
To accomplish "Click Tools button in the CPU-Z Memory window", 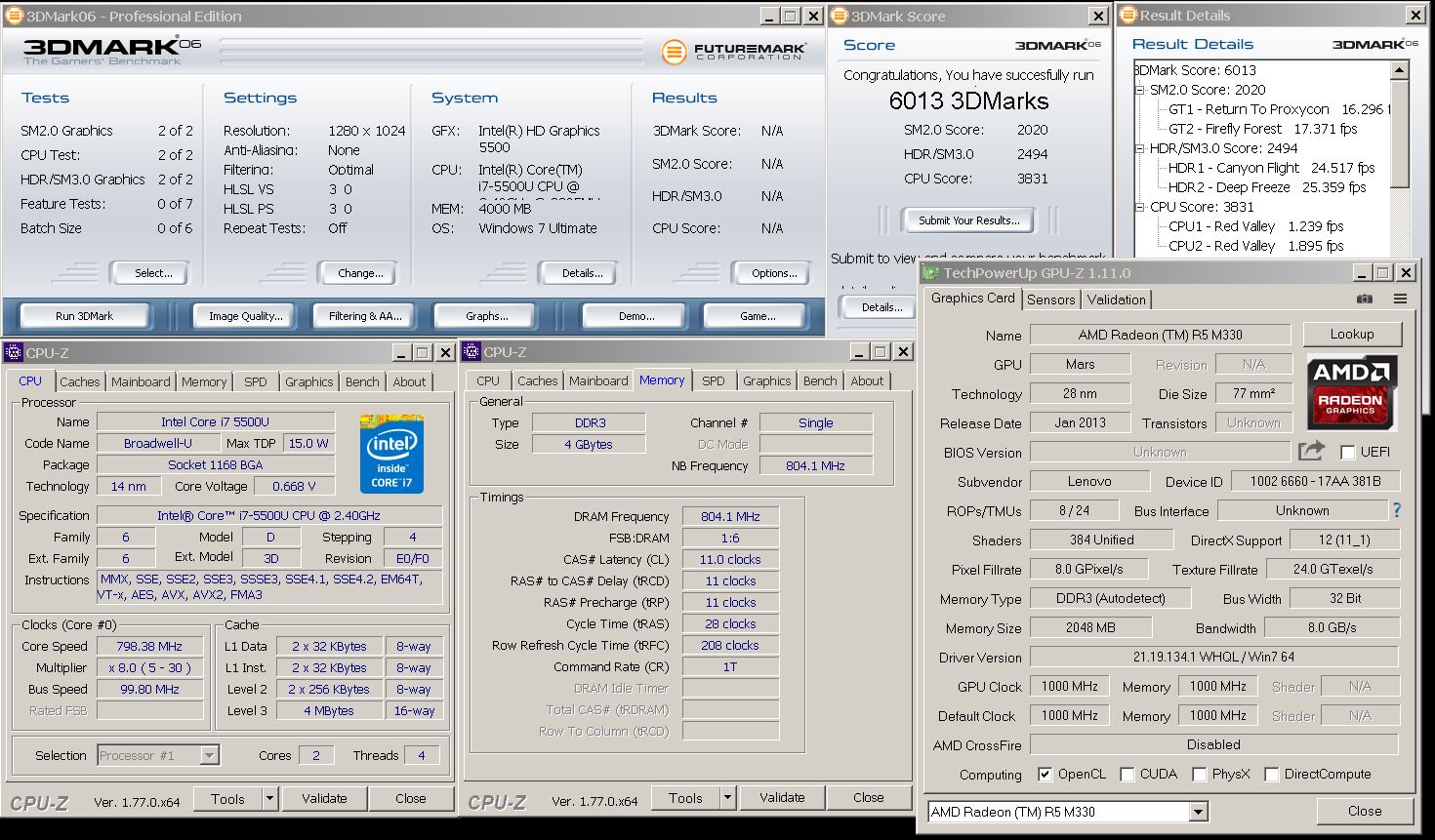I will pyautogui.click(x=685, y=798).
